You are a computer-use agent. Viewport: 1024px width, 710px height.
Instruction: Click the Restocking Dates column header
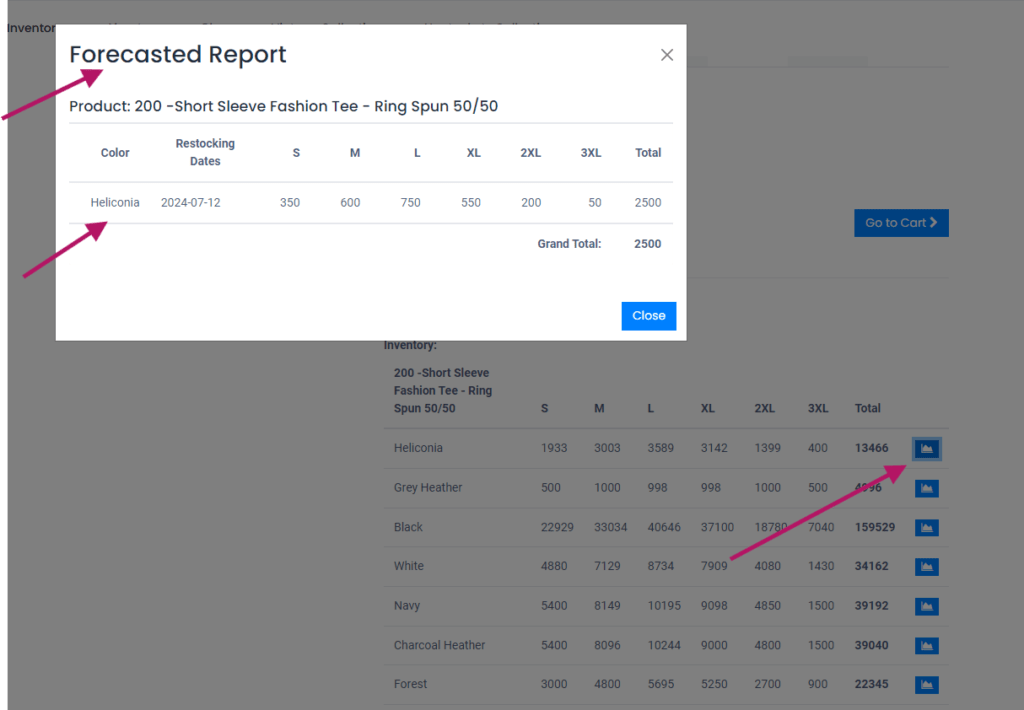205,152
